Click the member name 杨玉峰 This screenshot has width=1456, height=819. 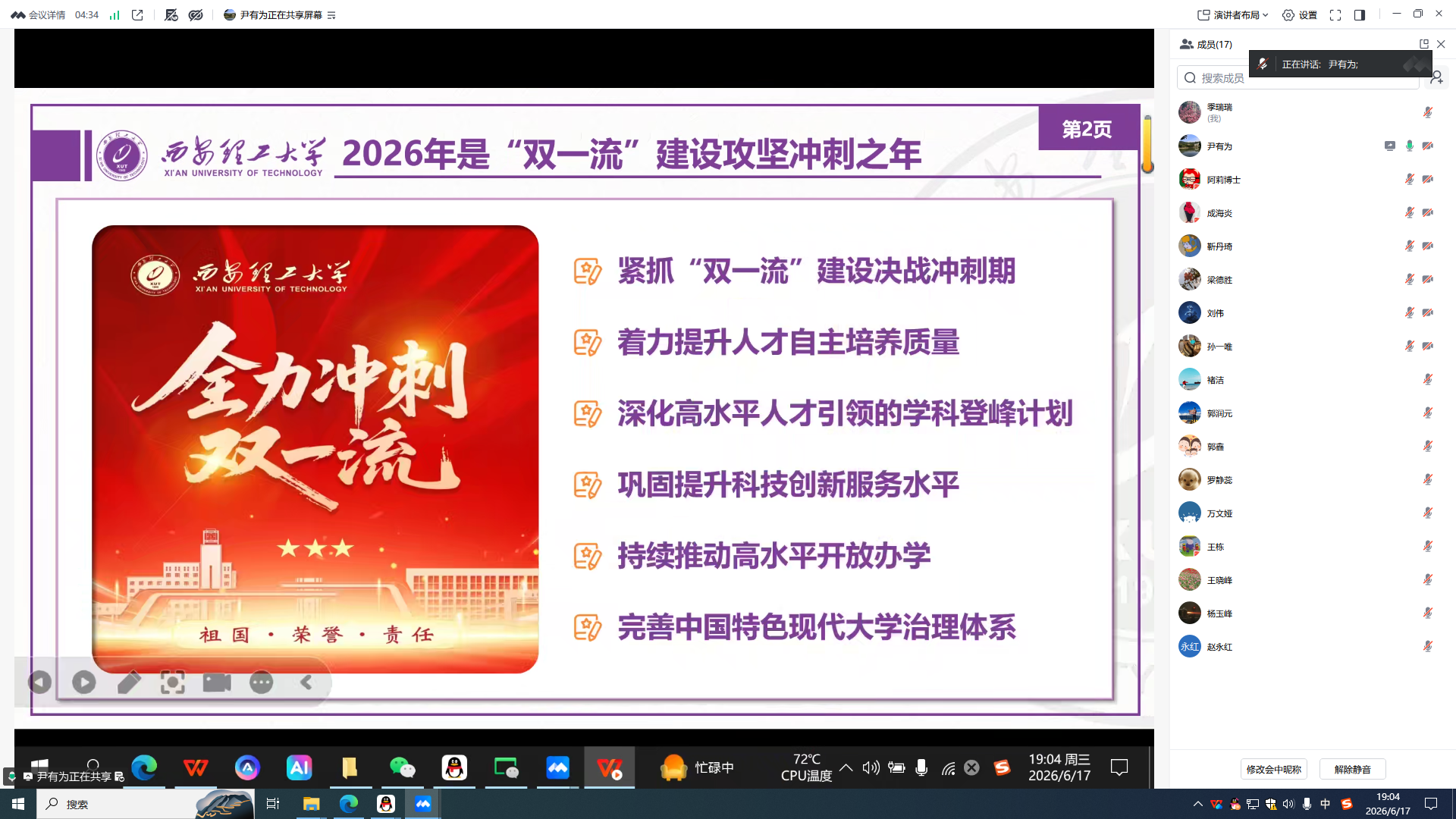point(1219,613)
